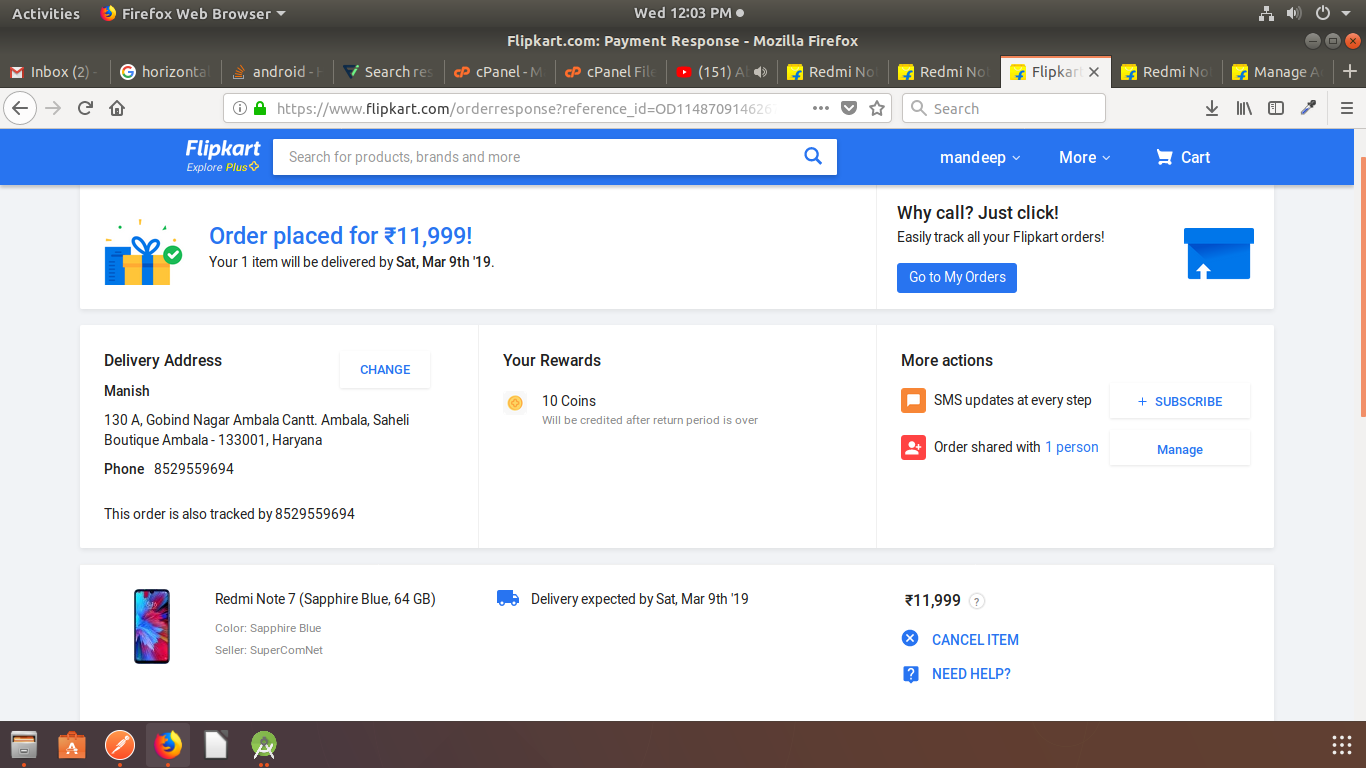Click CHANGE next to Delivery Address
The image size is (1366, 768).
[385, 369]
